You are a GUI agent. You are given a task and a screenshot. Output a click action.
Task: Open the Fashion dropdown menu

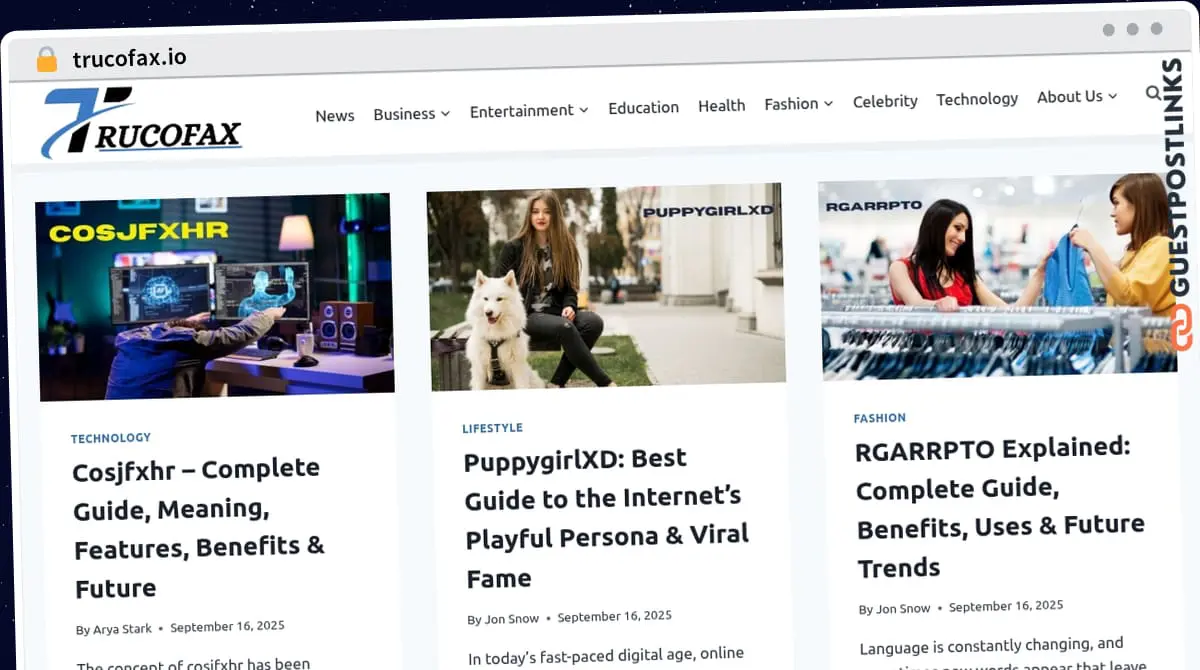point(798,103)
